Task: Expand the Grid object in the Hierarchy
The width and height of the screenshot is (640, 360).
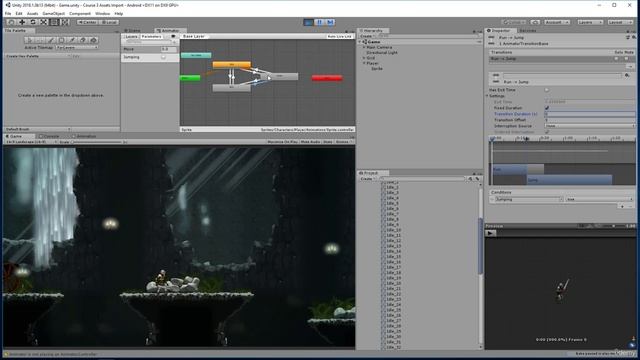Action: click(364, 58)
